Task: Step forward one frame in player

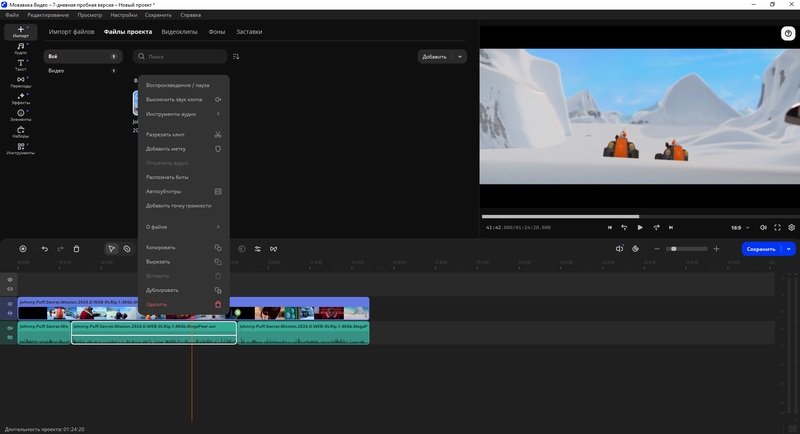Action: (x=656, y=227)
